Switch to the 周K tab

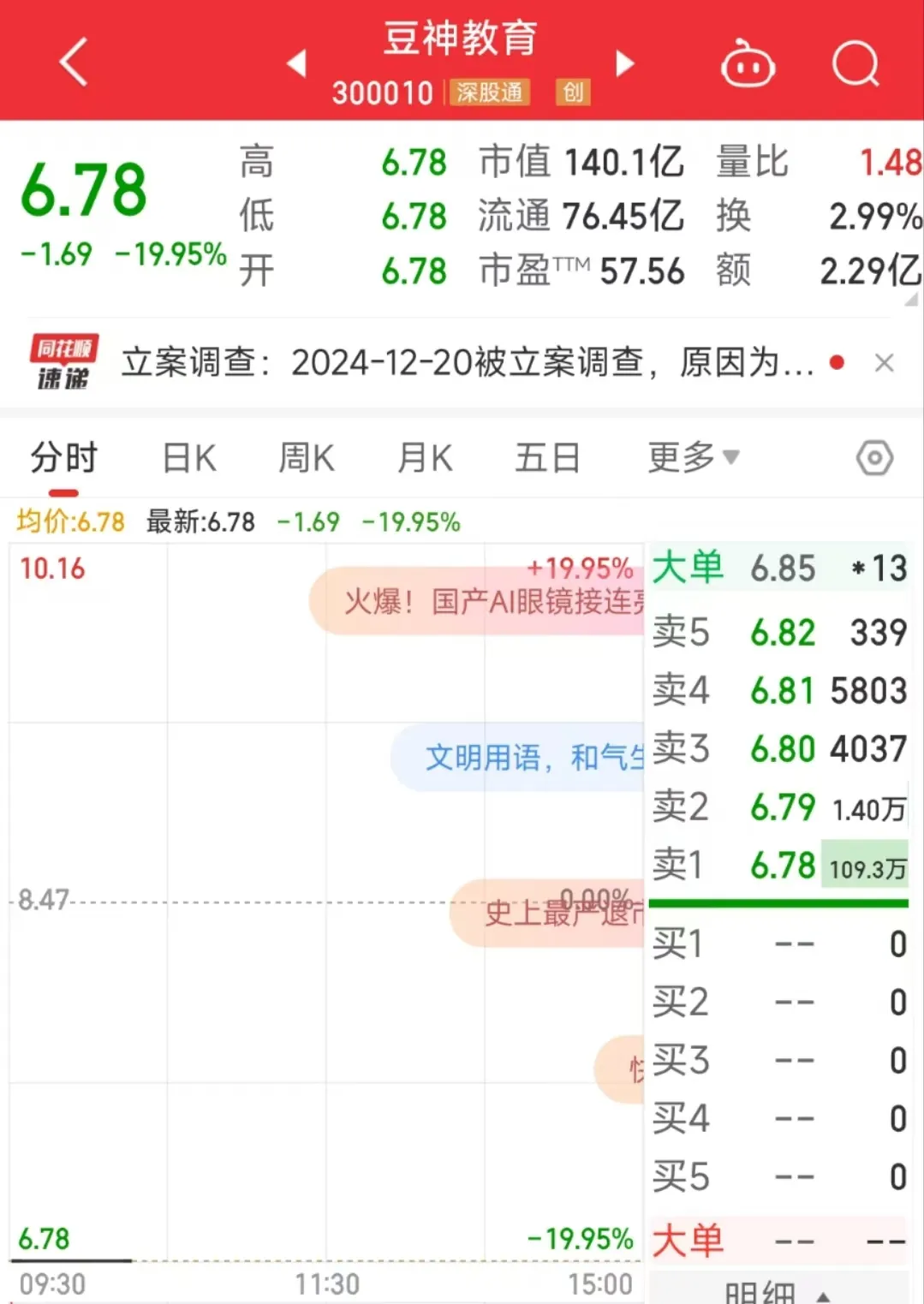307,458
